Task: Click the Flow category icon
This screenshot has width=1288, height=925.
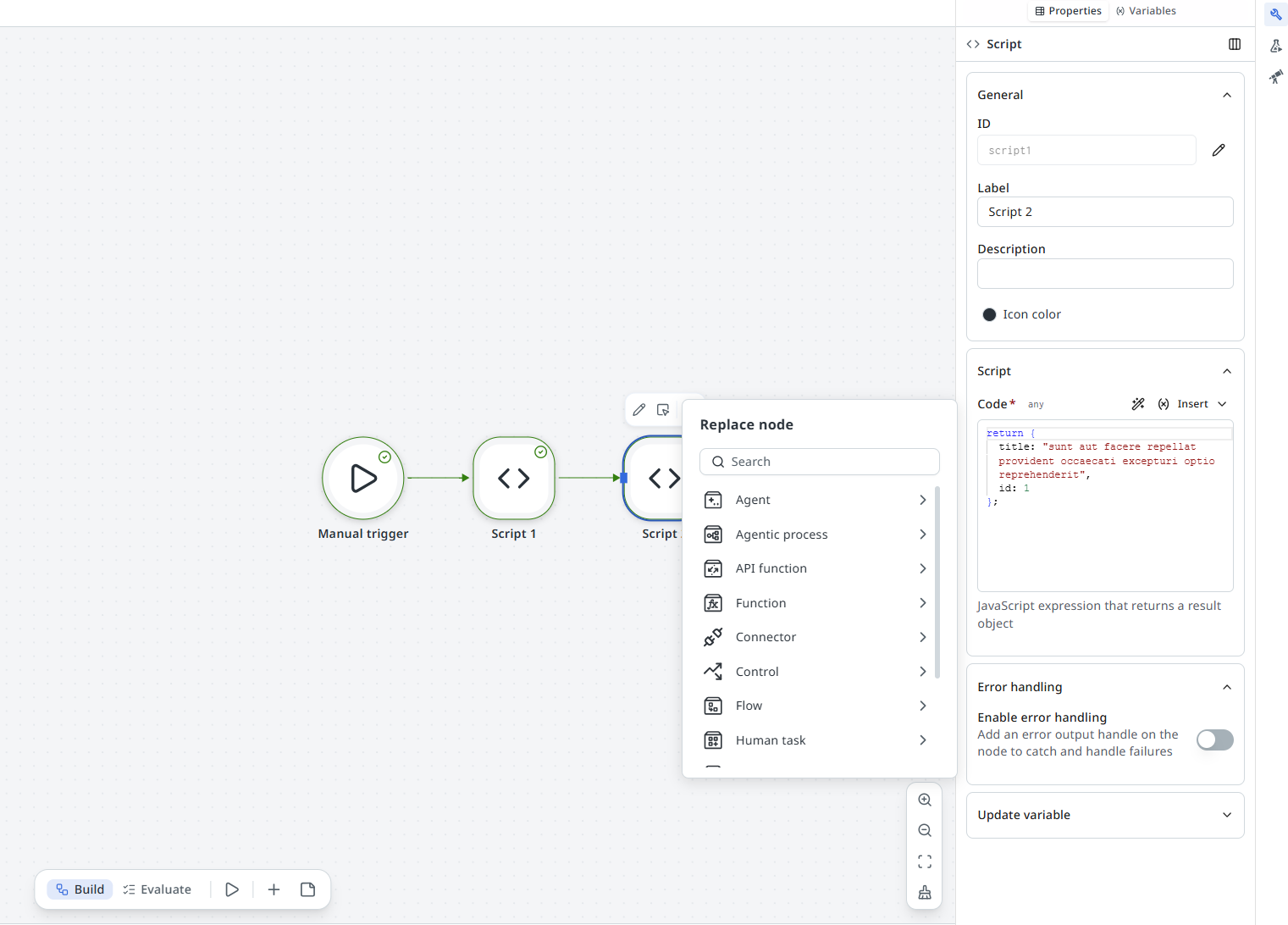Action: click(x=713, y=706)
